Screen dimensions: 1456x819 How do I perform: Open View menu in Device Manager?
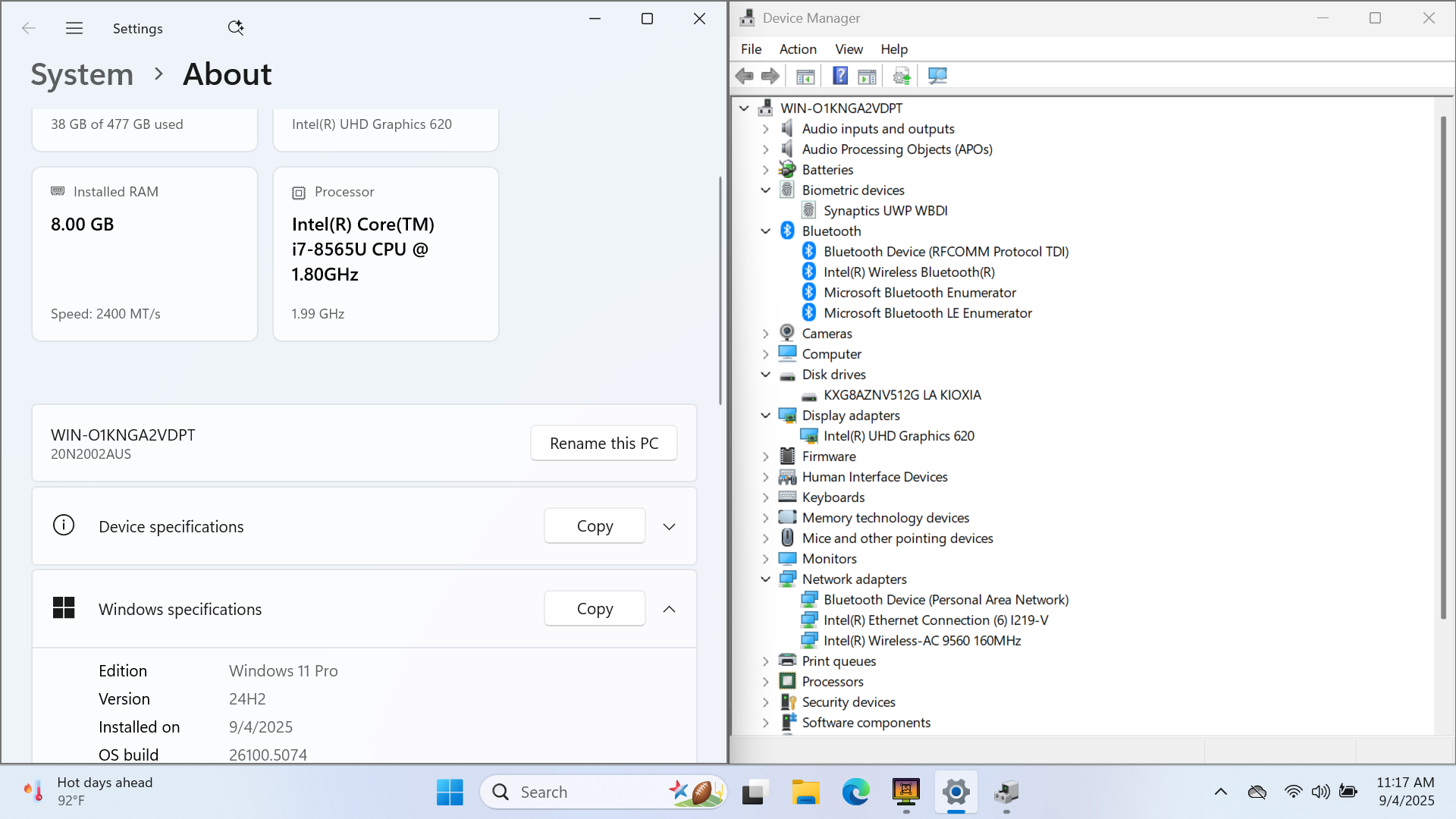(x=849, y=49)
